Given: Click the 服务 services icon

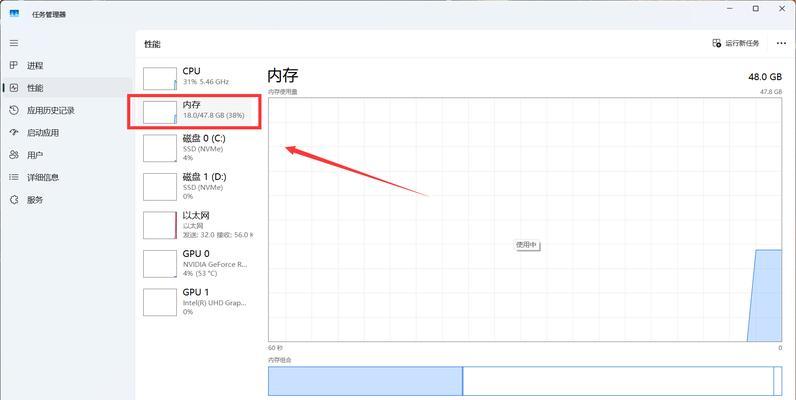Looking at the screenshot, I should click(14, 199).
